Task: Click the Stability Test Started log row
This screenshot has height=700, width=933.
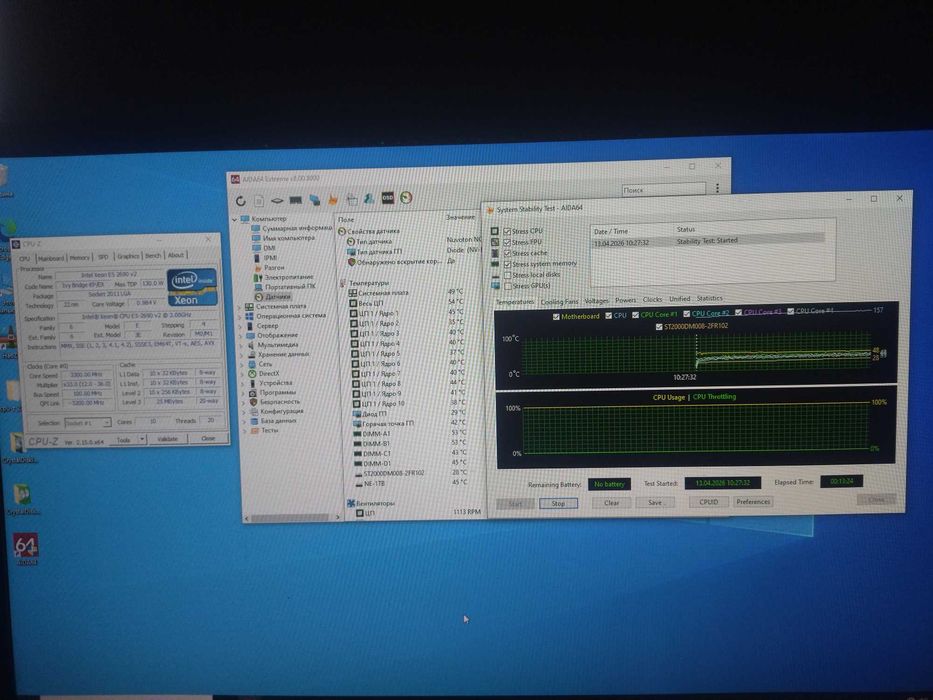Action: (x=708, y=242)
